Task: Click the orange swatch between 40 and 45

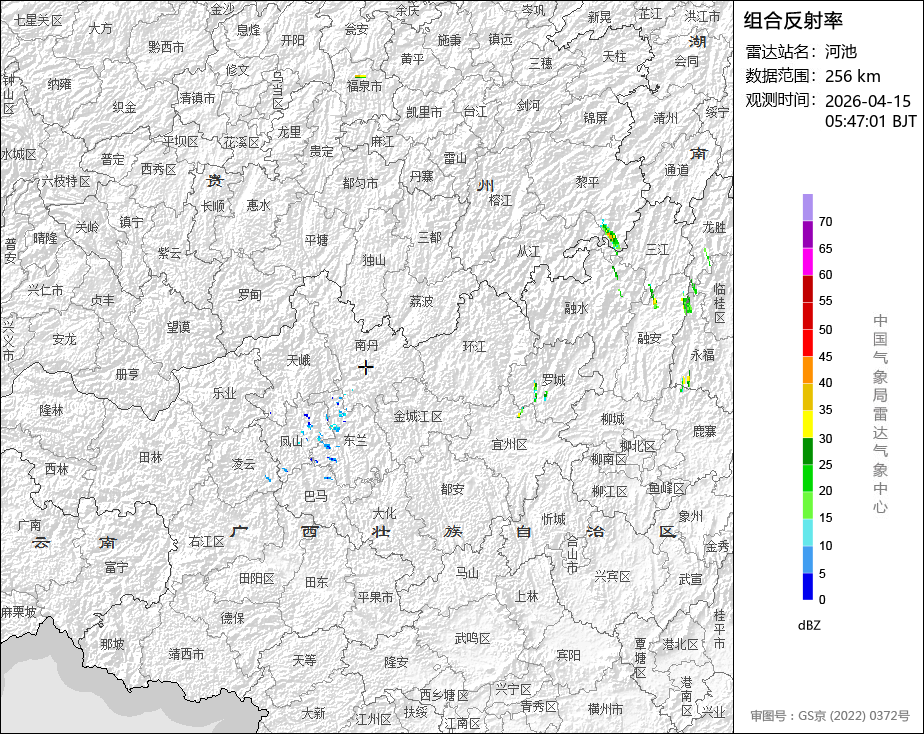Action: pyautogui.click(x=807, y=370)
